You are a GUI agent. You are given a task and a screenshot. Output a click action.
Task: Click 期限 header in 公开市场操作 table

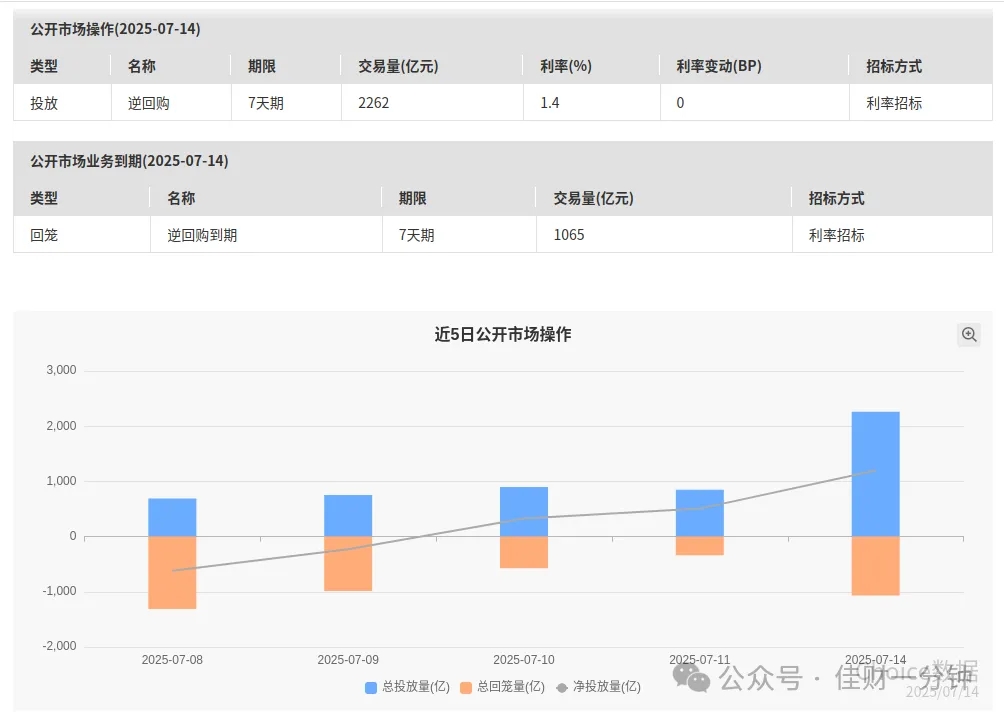(262, 66)
